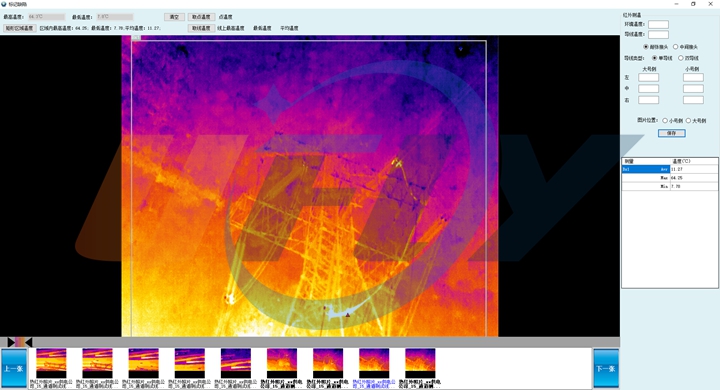The width and height of the screenshot is (720, 390).
Task: Click the 上一条 previous record button
Action: (14, 368)
